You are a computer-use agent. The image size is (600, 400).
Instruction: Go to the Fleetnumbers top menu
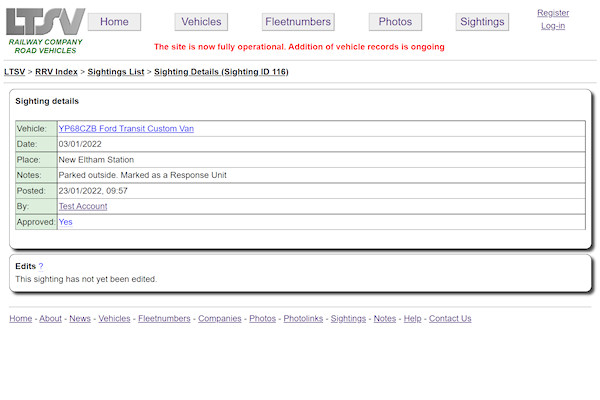click(x=298, y=22)
